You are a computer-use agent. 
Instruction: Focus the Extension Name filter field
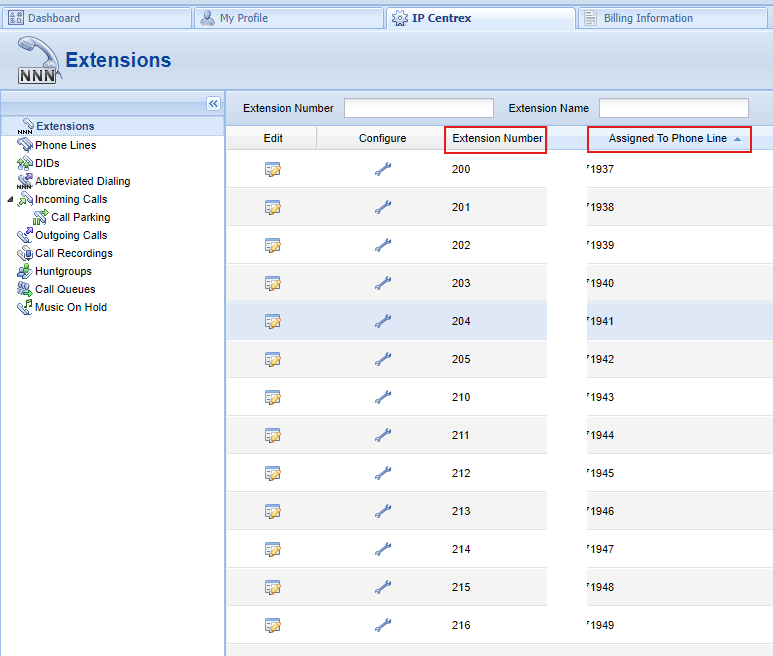coord(673,108)
